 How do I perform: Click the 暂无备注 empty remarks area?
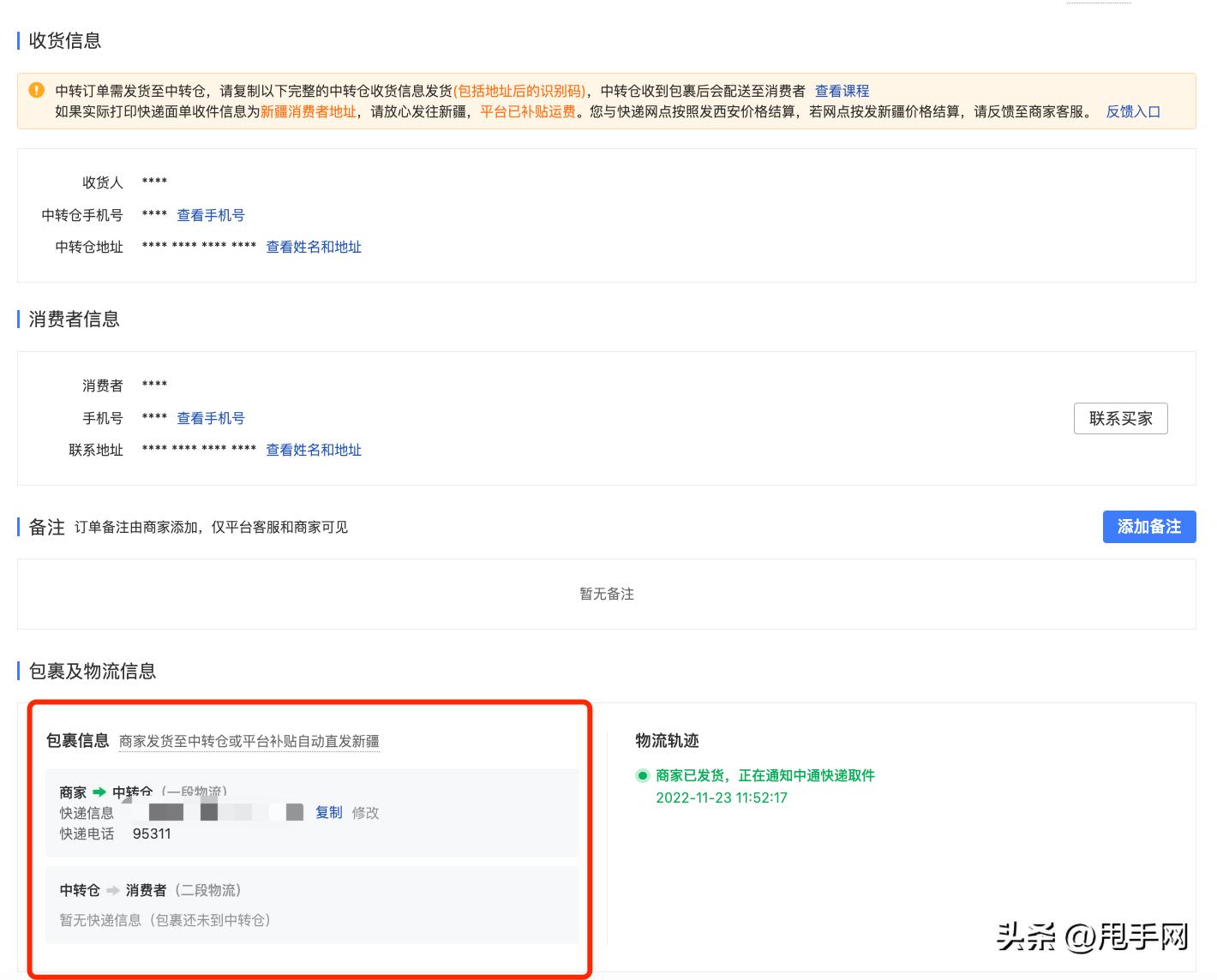607,594
